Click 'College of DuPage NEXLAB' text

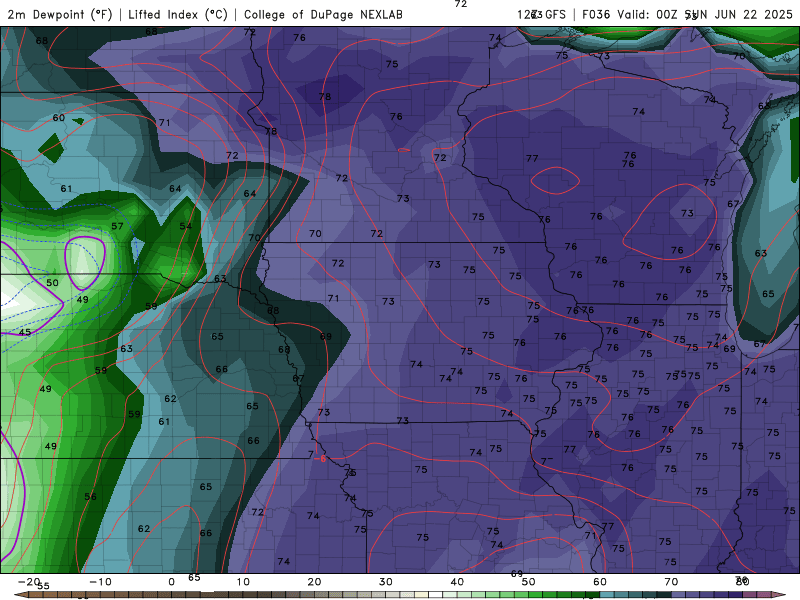click(x=323, y=14)
